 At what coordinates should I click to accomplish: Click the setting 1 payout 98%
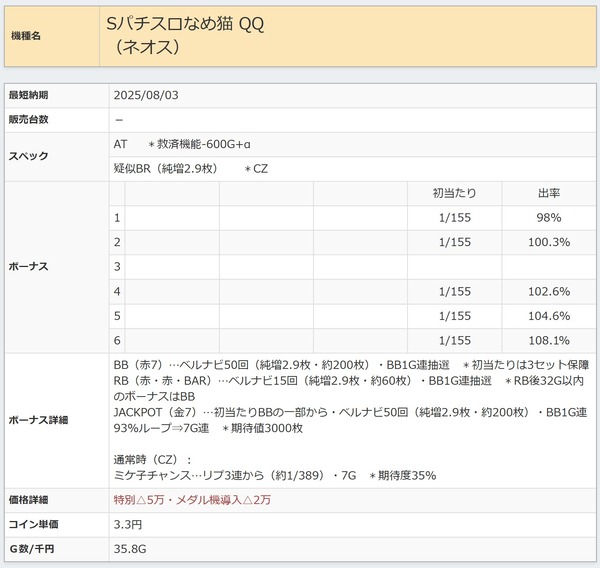pyautogui.click(x=549, y=218)
